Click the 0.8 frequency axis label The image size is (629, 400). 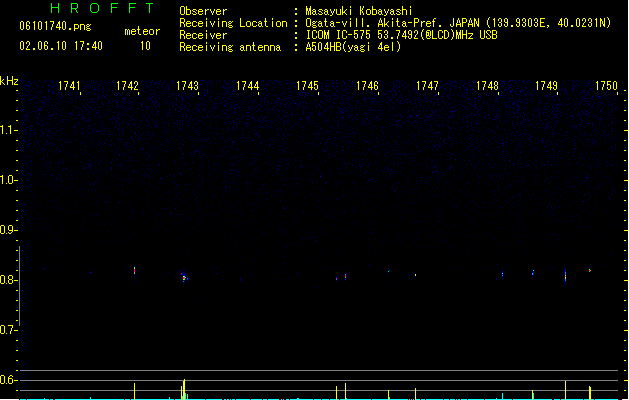pos(8,280)
